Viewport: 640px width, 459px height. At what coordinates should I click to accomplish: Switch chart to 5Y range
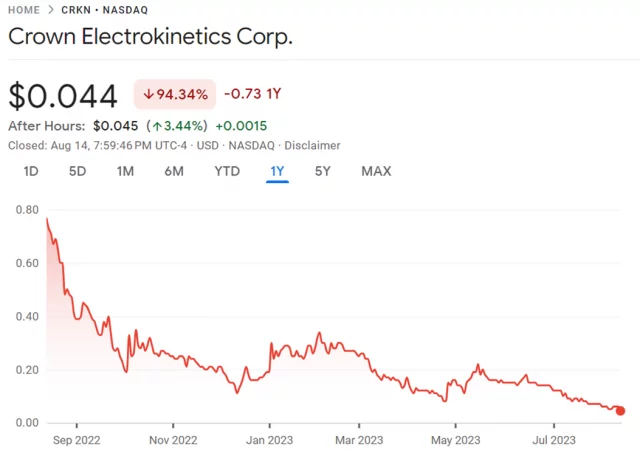point(323,171)
